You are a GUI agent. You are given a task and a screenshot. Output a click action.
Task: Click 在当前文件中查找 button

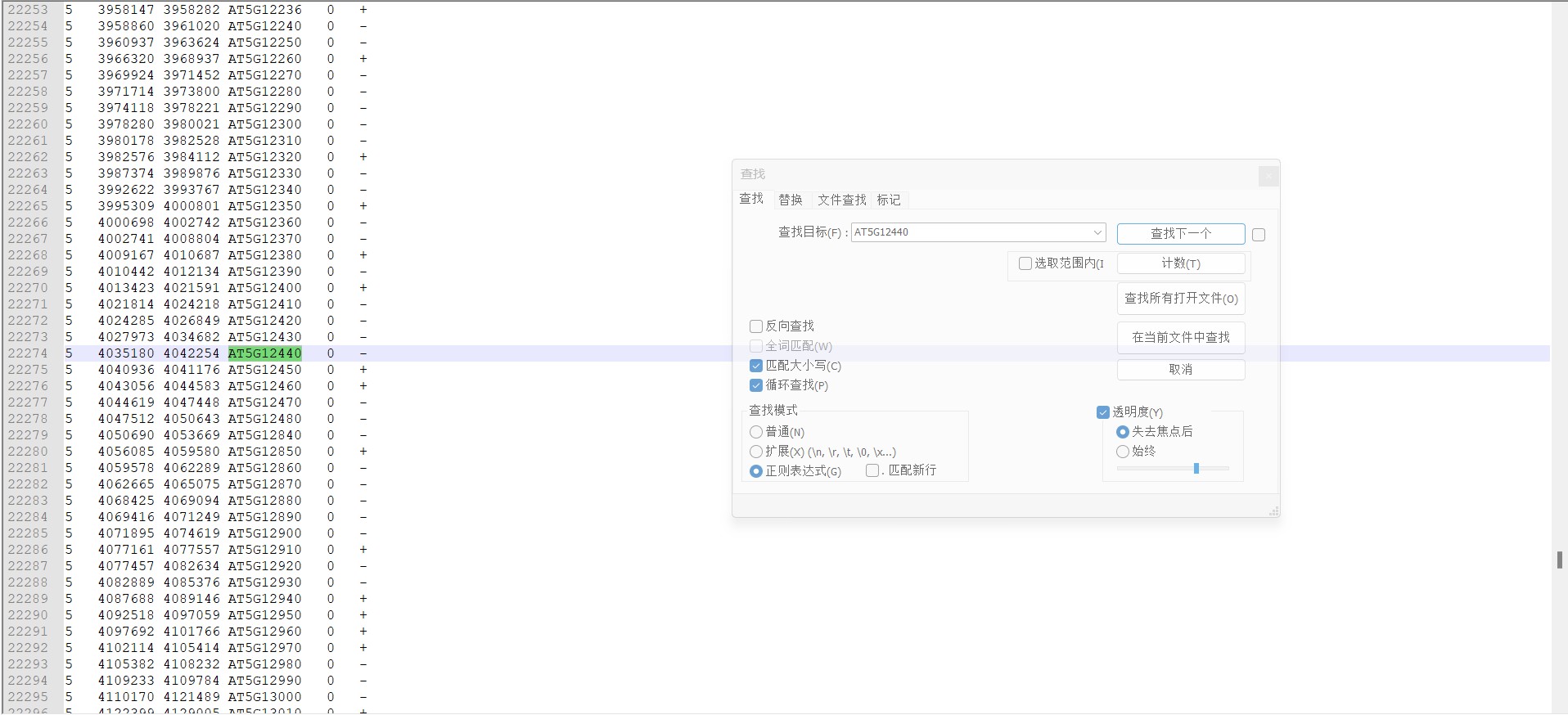click(1181, 337)
